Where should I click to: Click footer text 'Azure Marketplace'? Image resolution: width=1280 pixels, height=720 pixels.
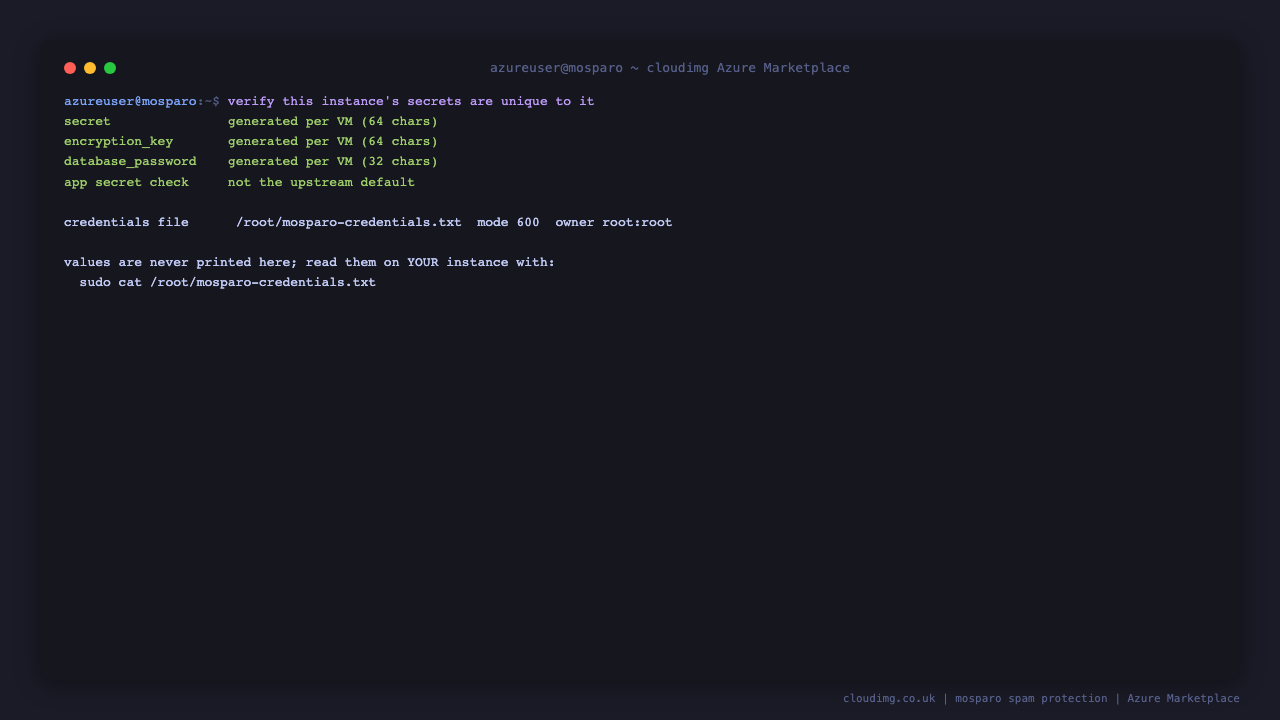[x=1183, y=699]
